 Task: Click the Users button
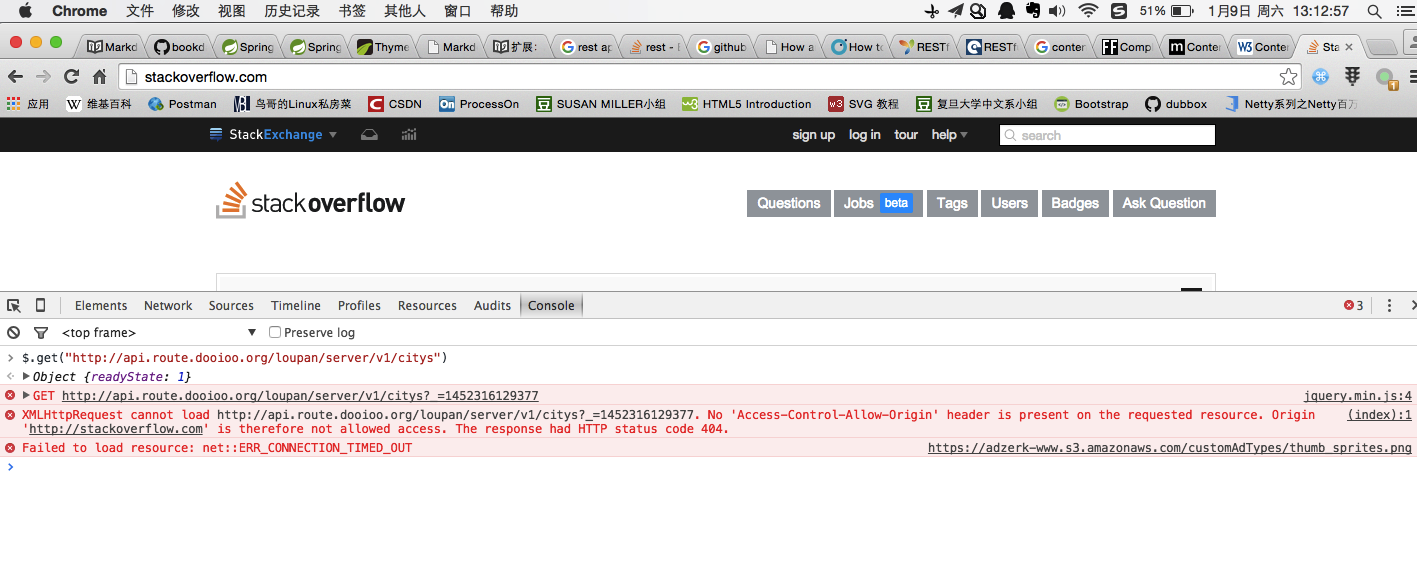click(x=1009, y=203)
